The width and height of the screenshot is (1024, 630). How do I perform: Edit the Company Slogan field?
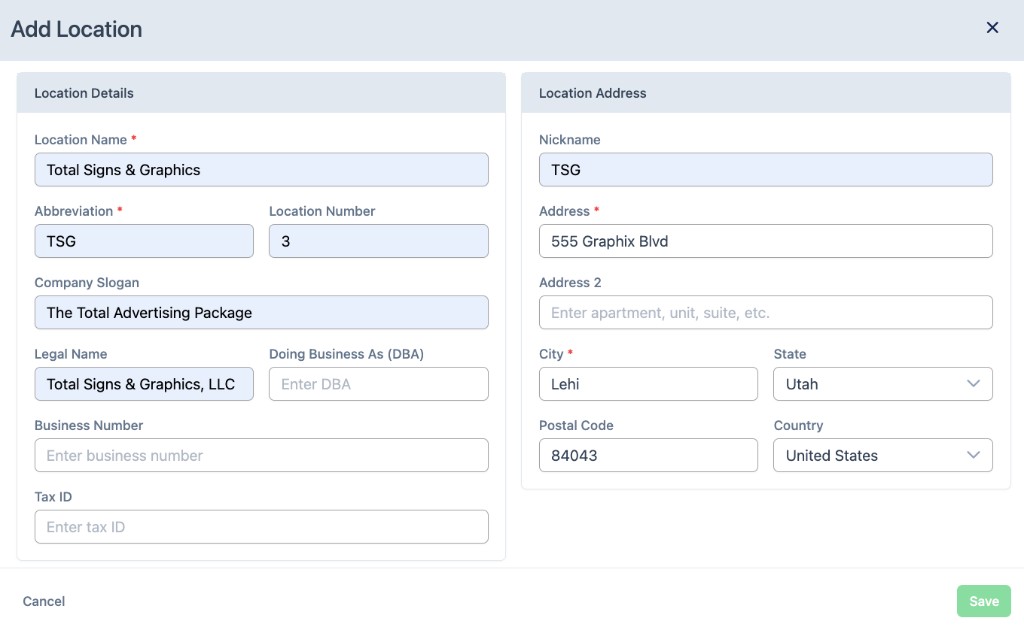pyautogui.click(x=261, y=312)
